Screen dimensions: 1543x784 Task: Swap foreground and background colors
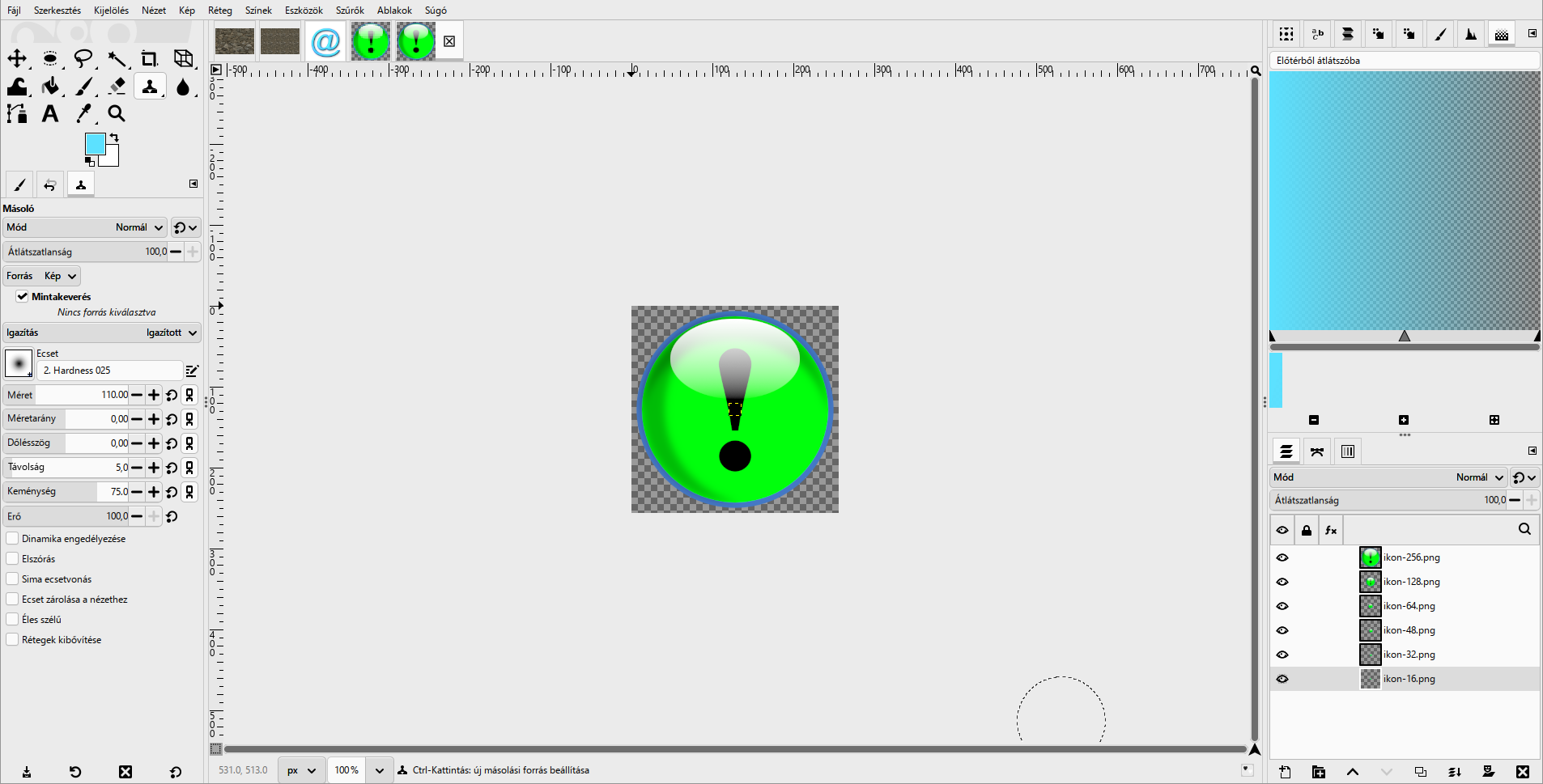pyautogui.click(x=114, y=138)
